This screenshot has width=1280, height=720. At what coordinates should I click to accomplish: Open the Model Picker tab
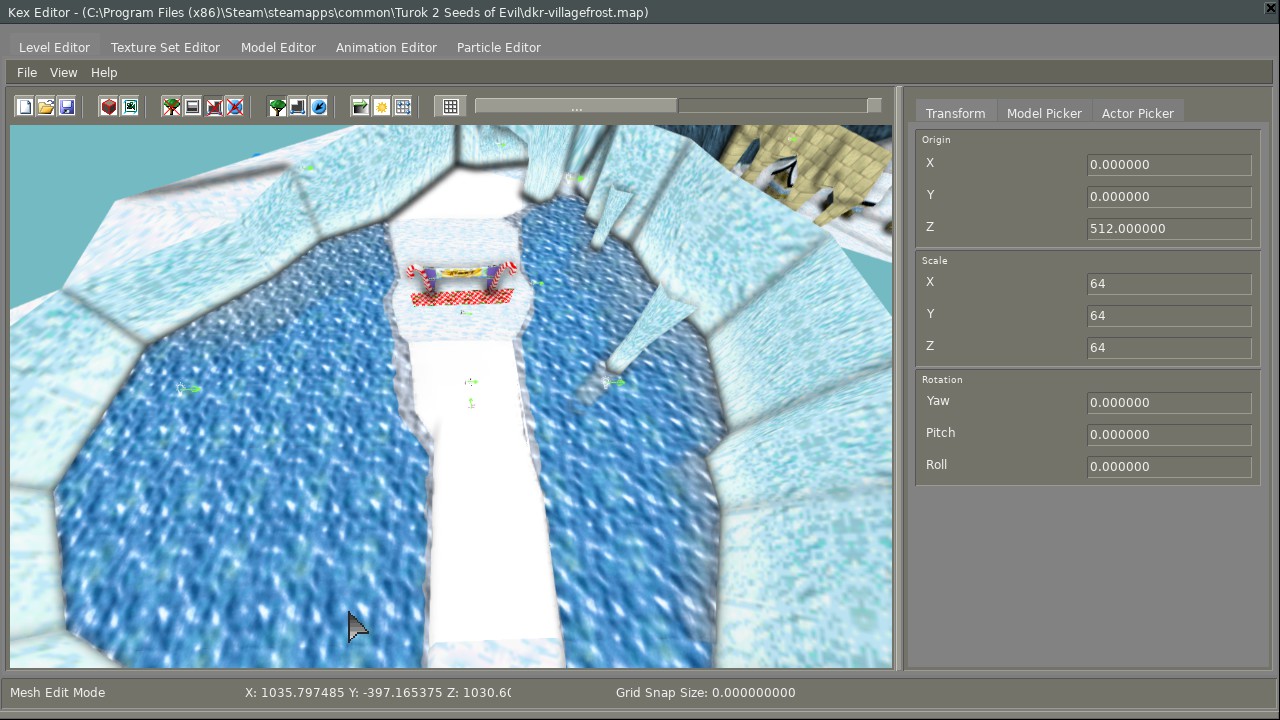(x=1044, y=113)
